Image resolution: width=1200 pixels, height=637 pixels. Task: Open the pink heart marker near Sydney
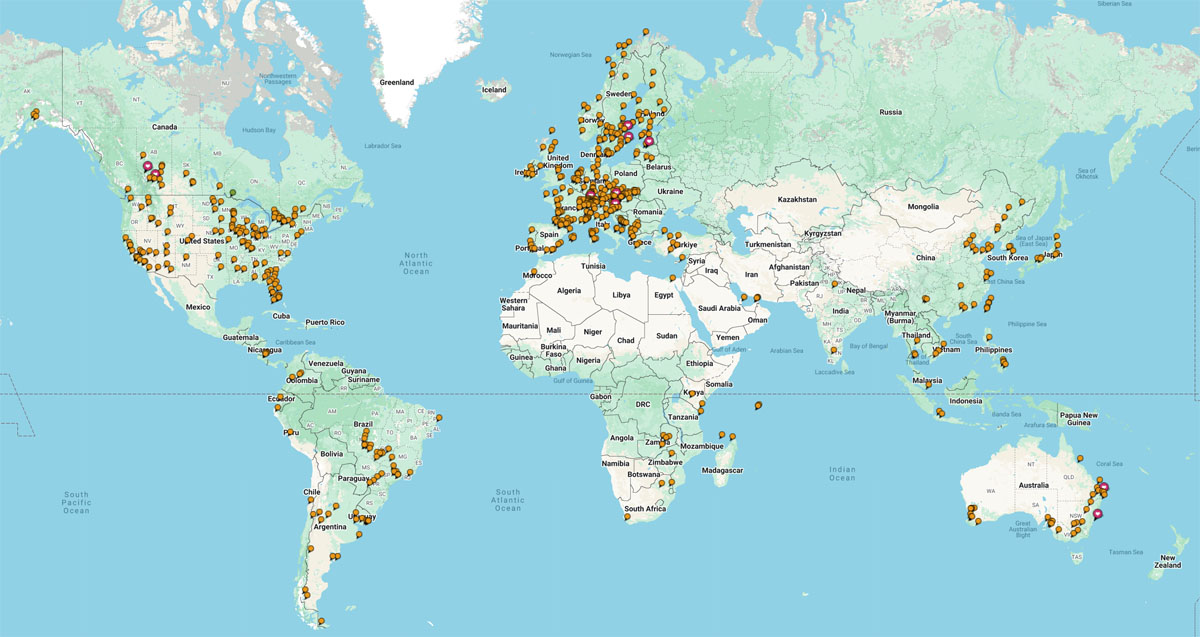[1097, 514]
